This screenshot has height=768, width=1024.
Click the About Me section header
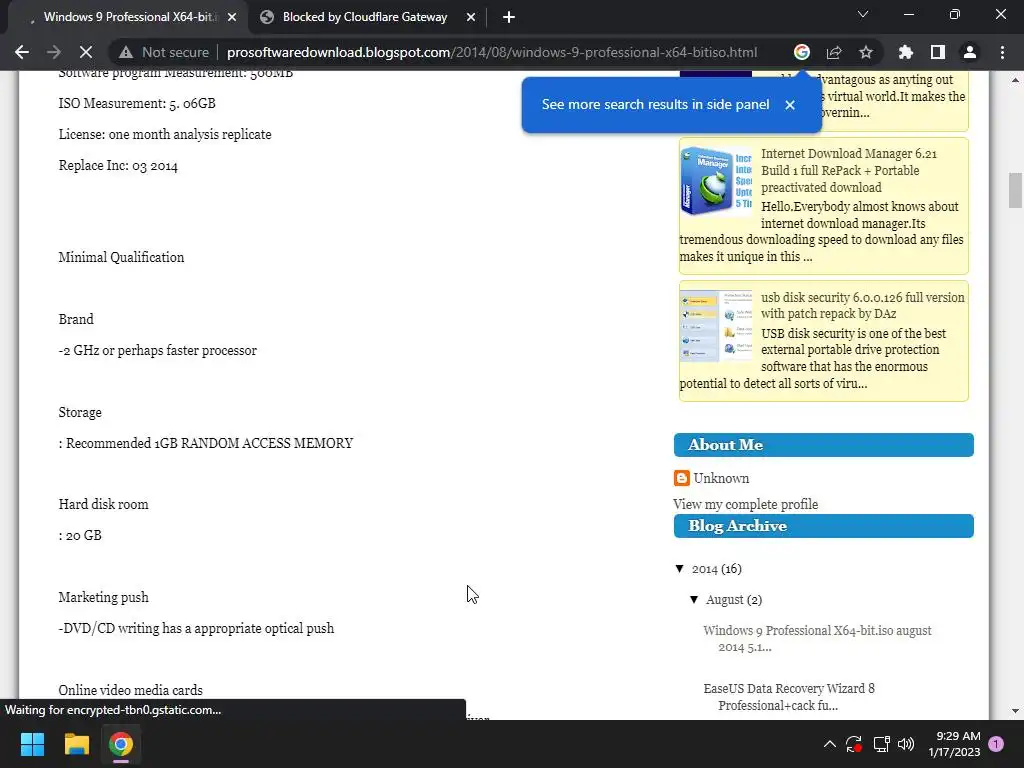click(x=824, y=445)
